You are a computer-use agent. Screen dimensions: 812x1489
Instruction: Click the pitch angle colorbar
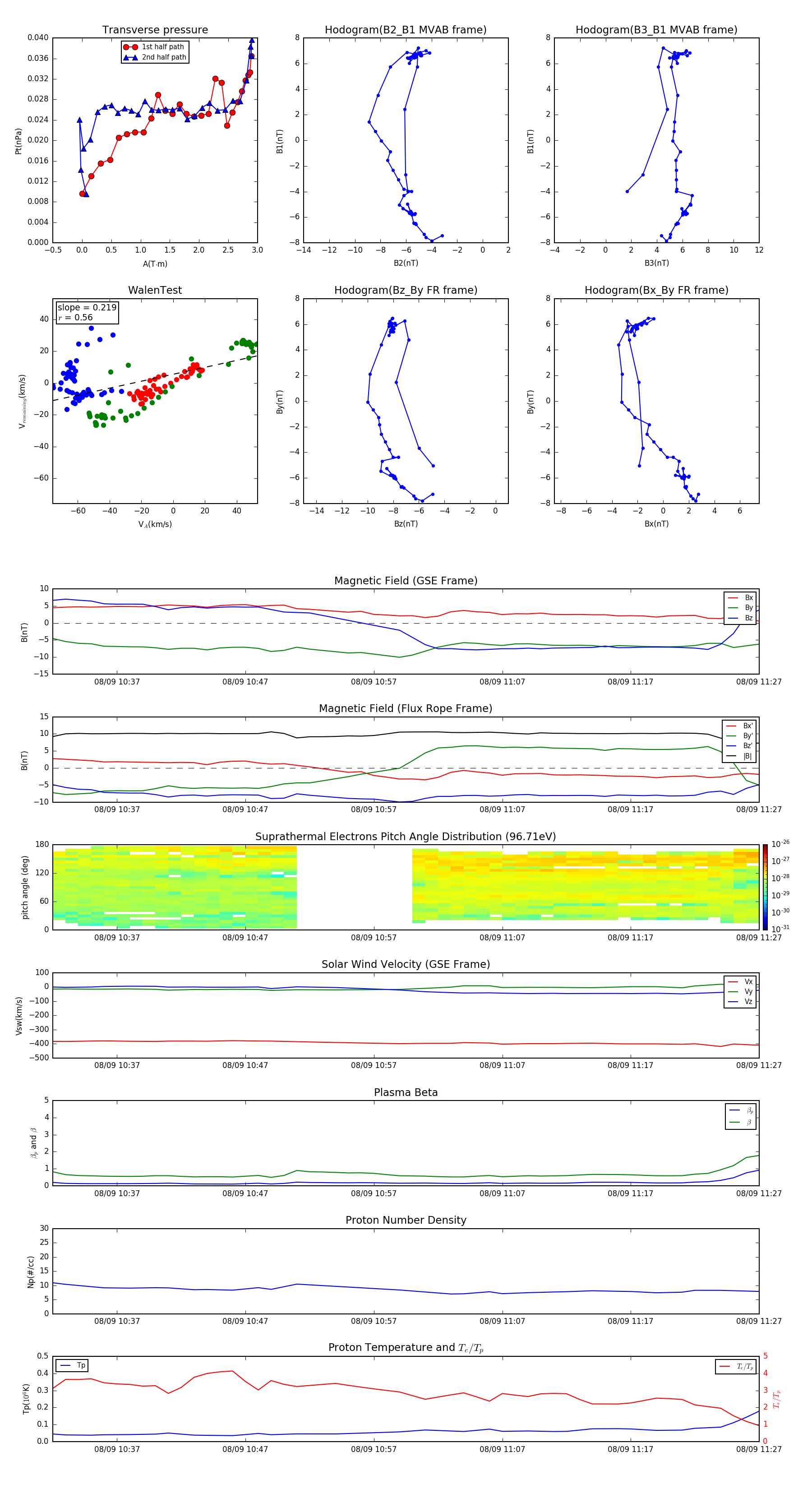[x=765, y=887]
